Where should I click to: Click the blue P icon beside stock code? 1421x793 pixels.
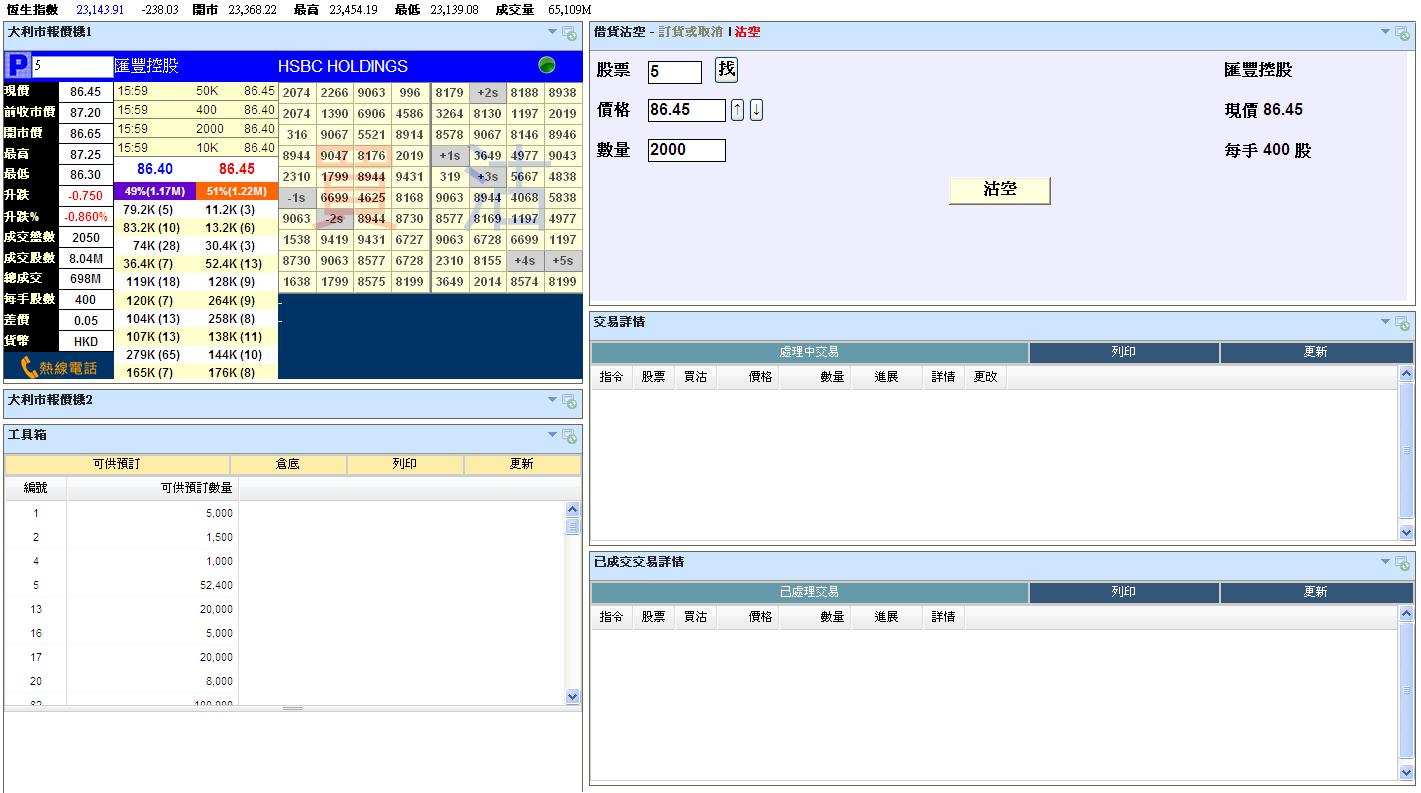(17, 66)
